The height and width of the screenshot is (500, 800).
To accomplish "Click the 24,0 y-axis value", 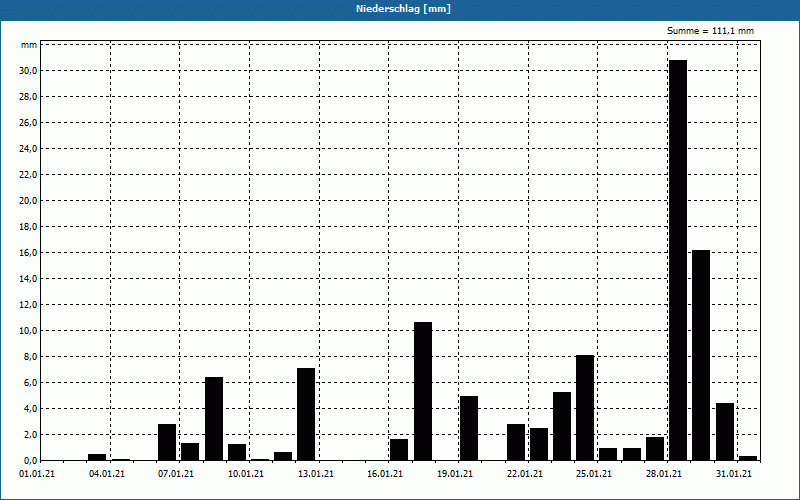I will [x=28, y=149].
